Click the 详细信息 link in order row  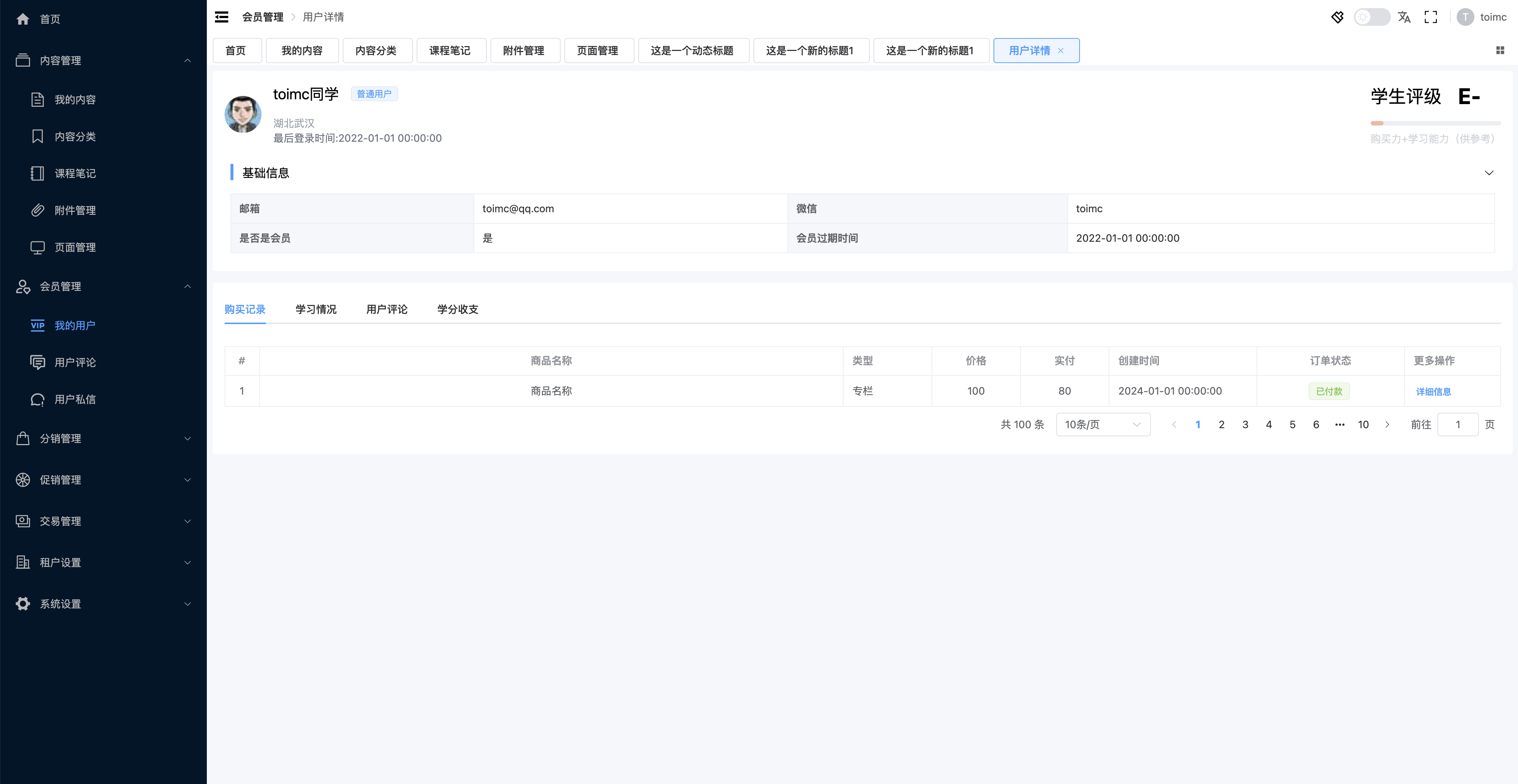1433,392
